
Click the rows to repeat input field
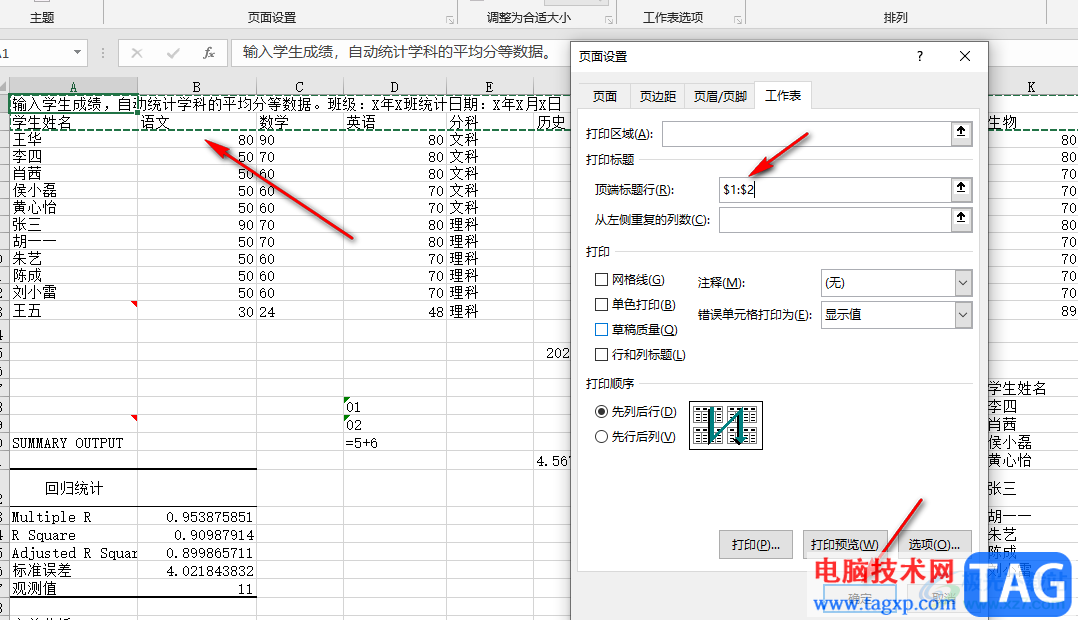click(835, 189)
